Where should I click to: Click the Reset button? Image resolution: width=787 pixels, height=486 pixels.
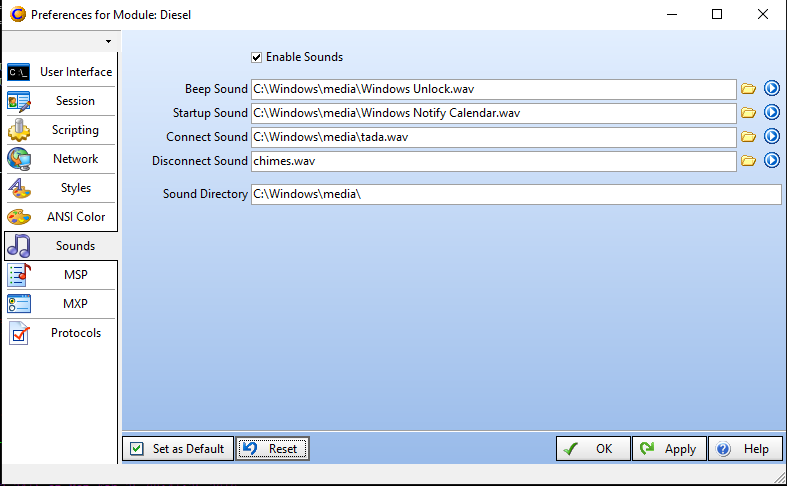[273, 448]
